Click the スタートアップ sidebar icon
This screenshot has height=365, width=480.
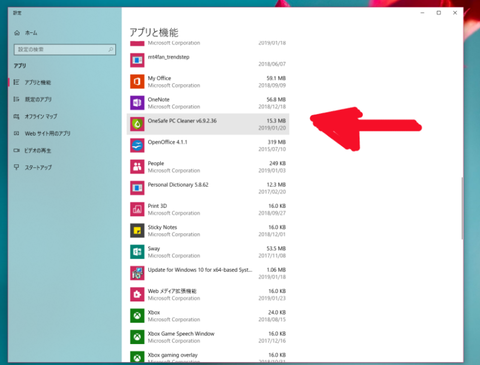[x=16, y=167]
